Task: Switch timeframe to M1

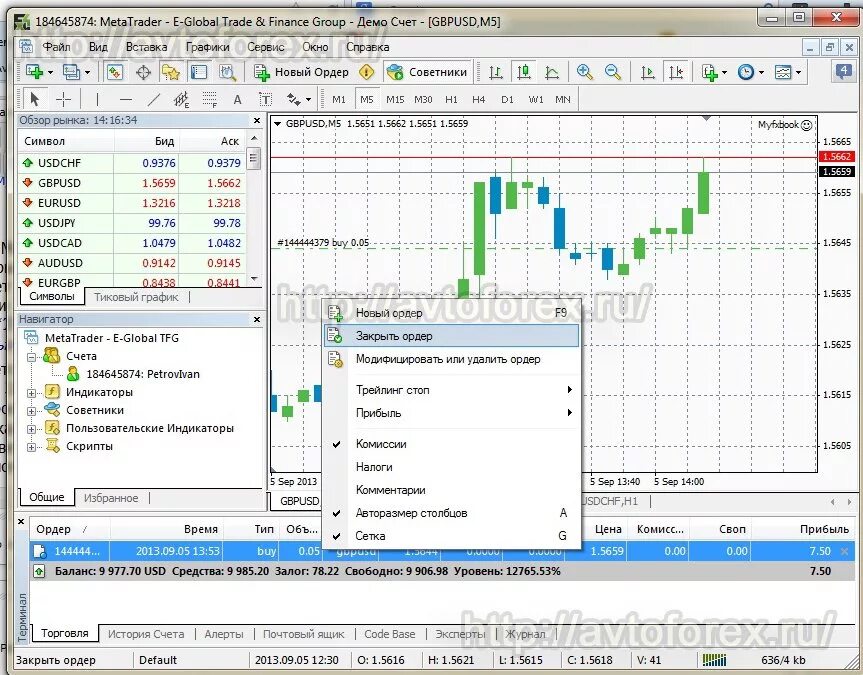Action: click(x=339, y=100)
